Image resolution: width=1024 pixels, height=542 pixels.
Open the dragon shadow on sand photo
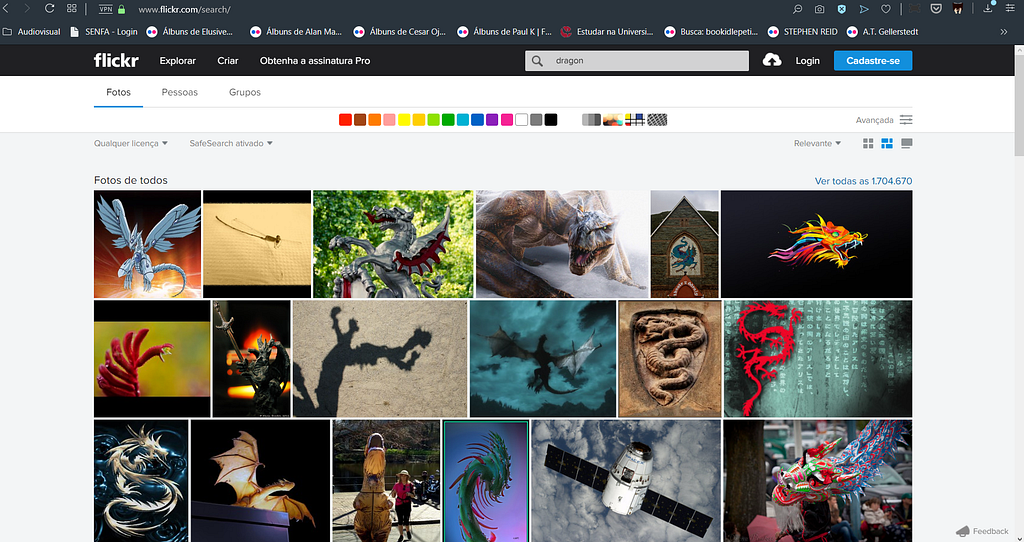[380, 359]
